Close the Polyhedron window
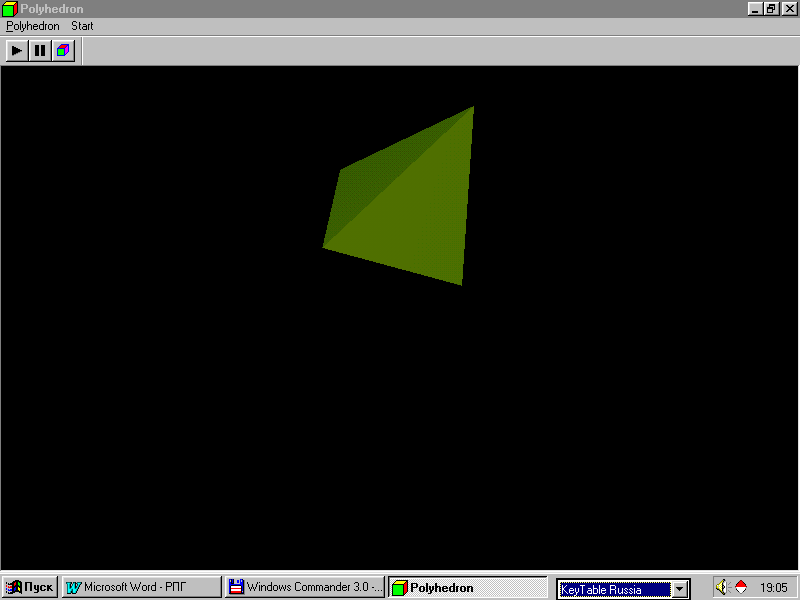Image resolution: width=800 pixels, height=600 pixels. coord(789,9)
